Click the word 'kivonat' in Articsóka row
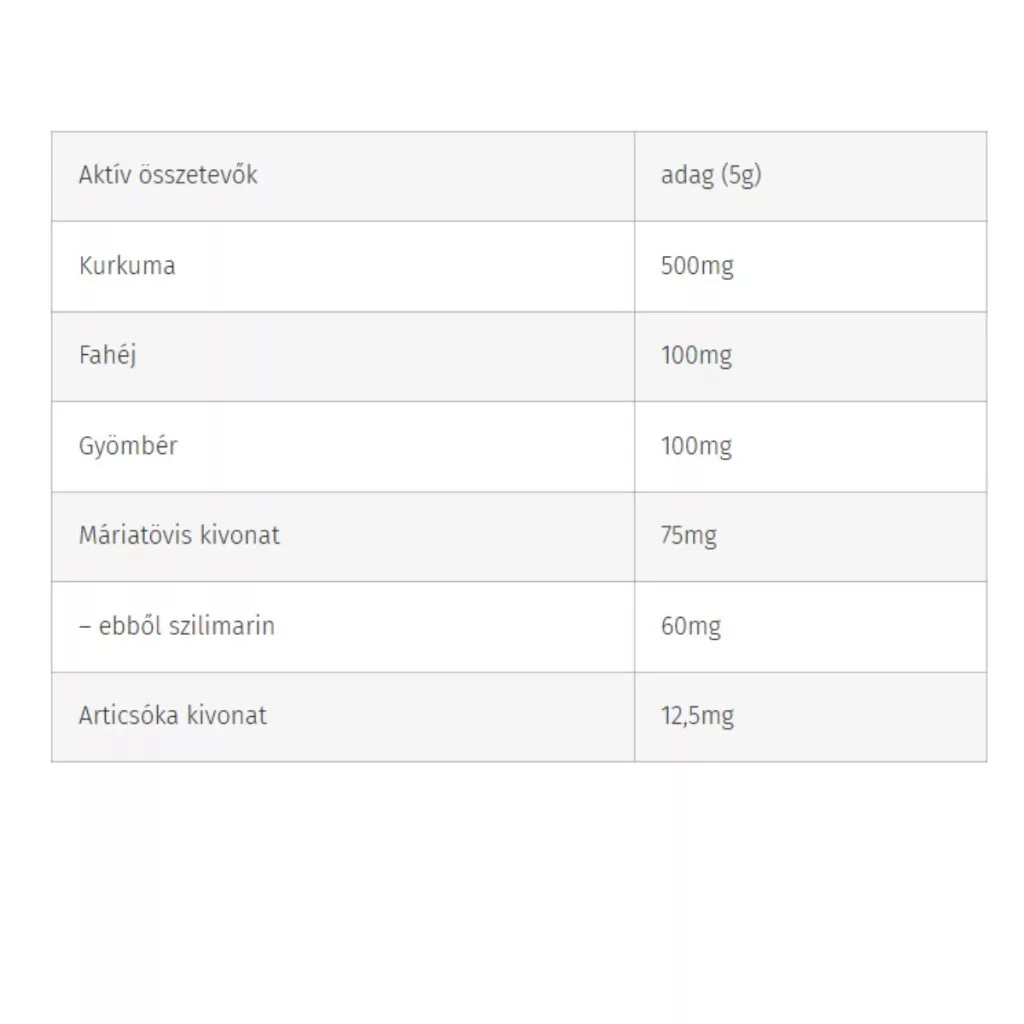Viewport: 1024px width, 1024px height. pos(226,716)
